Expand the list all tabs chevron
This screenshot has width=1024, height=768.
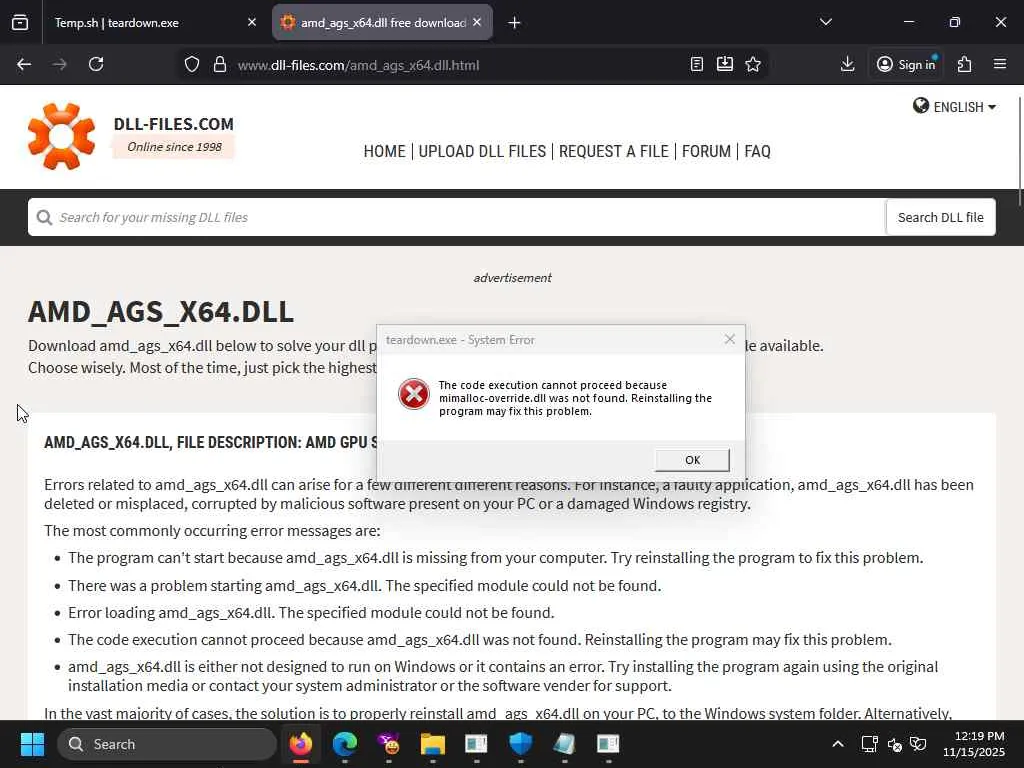tap(825, 22)
